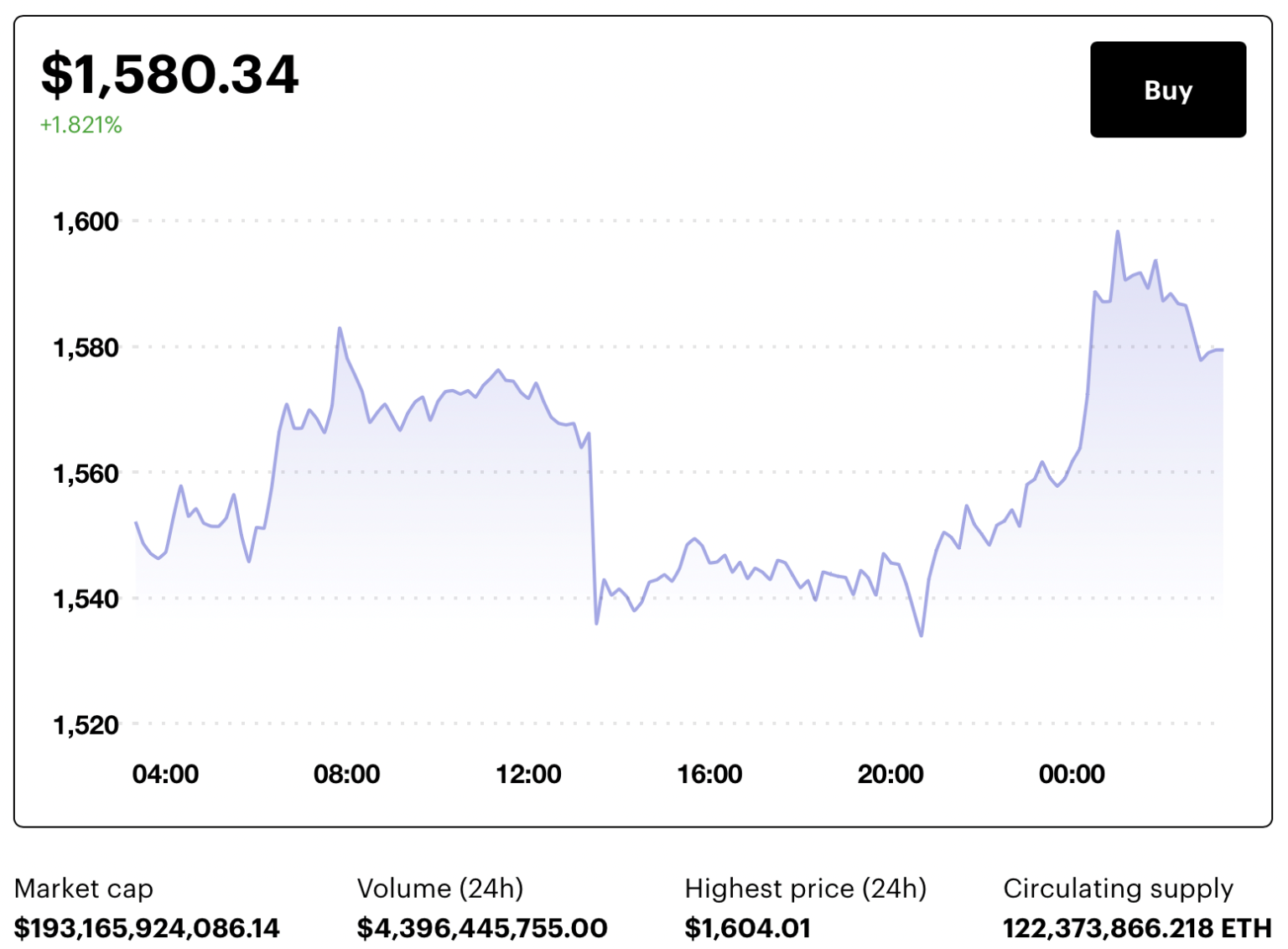Click the 1,560 price axis label
Image resolution: width=1288 pixels, height=949 pixels.
click(x=86, y=474)
